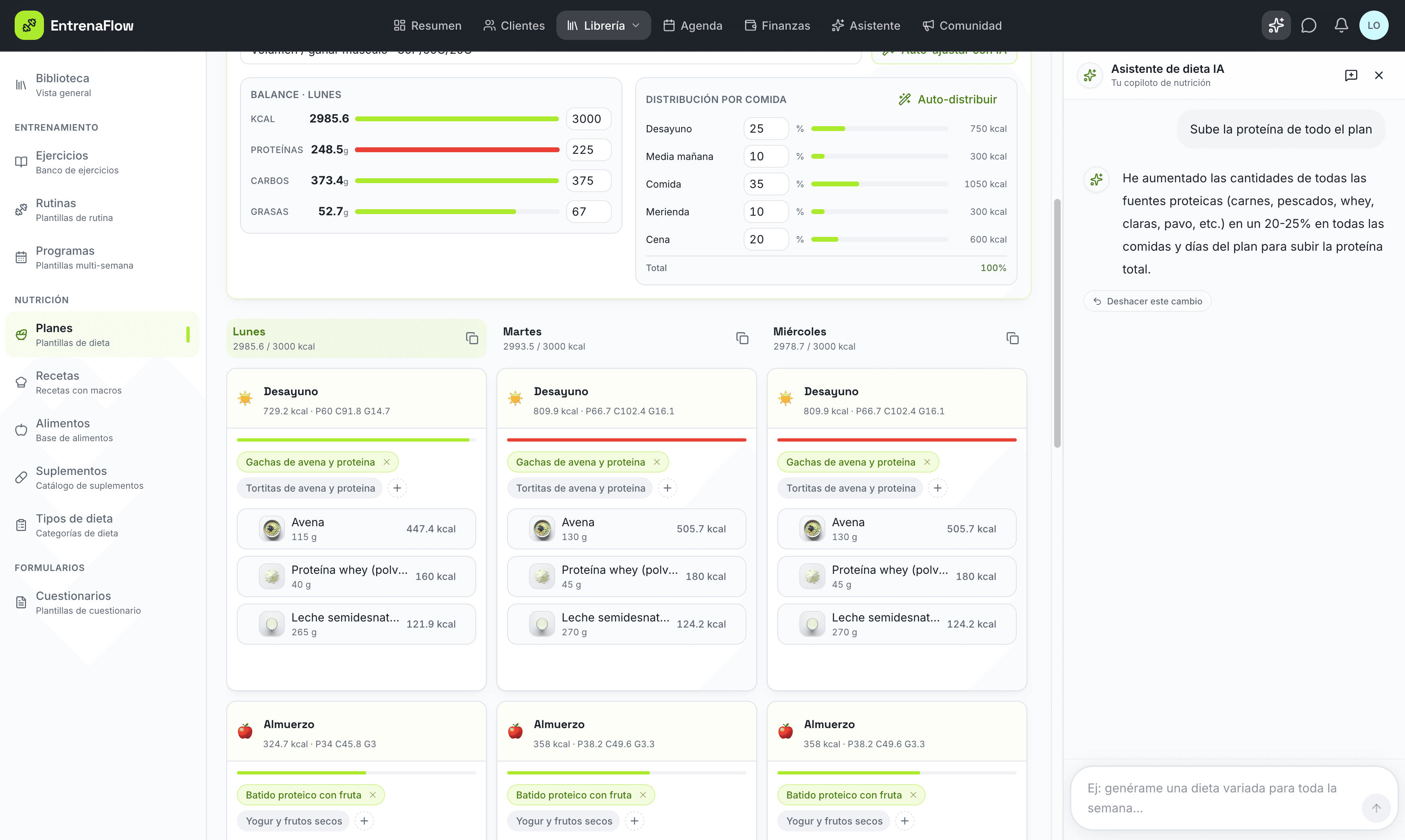The width and height of the screenshot is (1405, 840).
Task: Start a new chat in Asistente de dieta IA
Action: point(1351,75)
